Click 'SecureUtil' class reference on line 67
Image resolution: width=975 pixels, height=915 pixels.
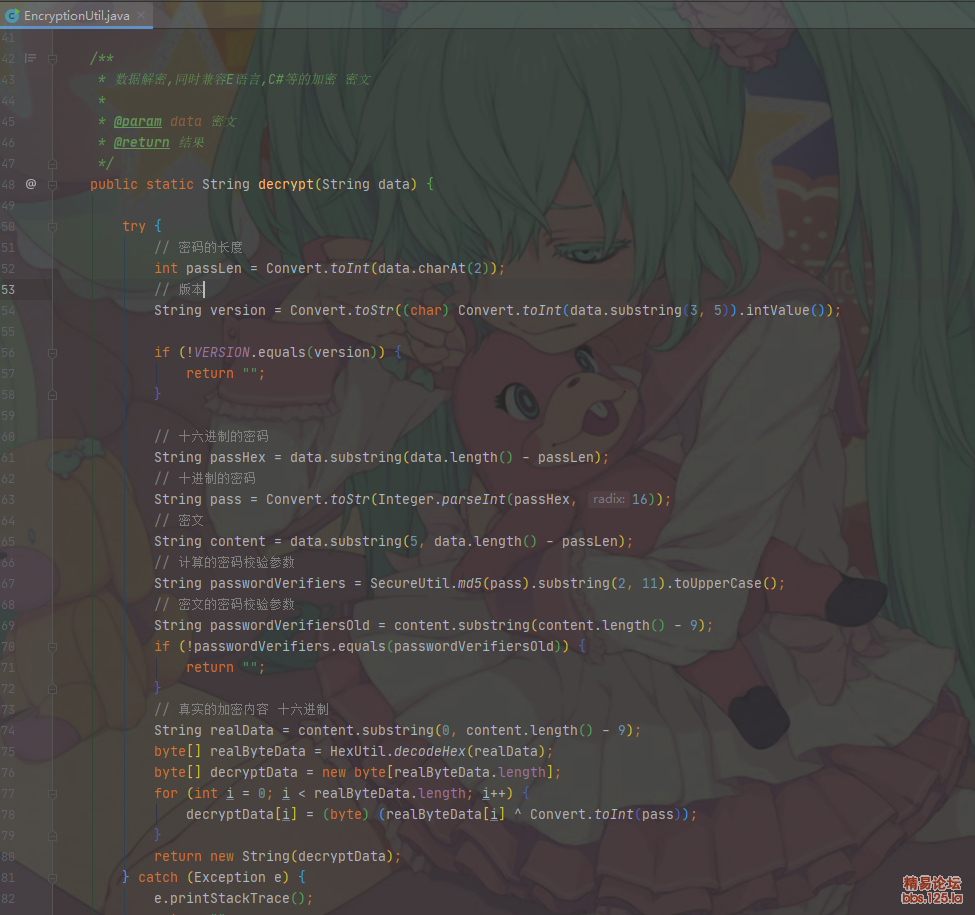410,584
